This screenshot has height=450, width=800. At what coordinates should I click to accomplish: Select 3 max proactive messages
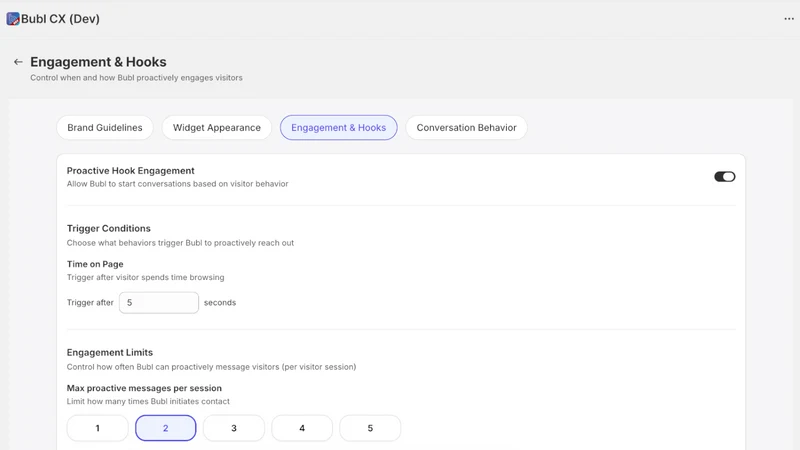pos(234,428)
